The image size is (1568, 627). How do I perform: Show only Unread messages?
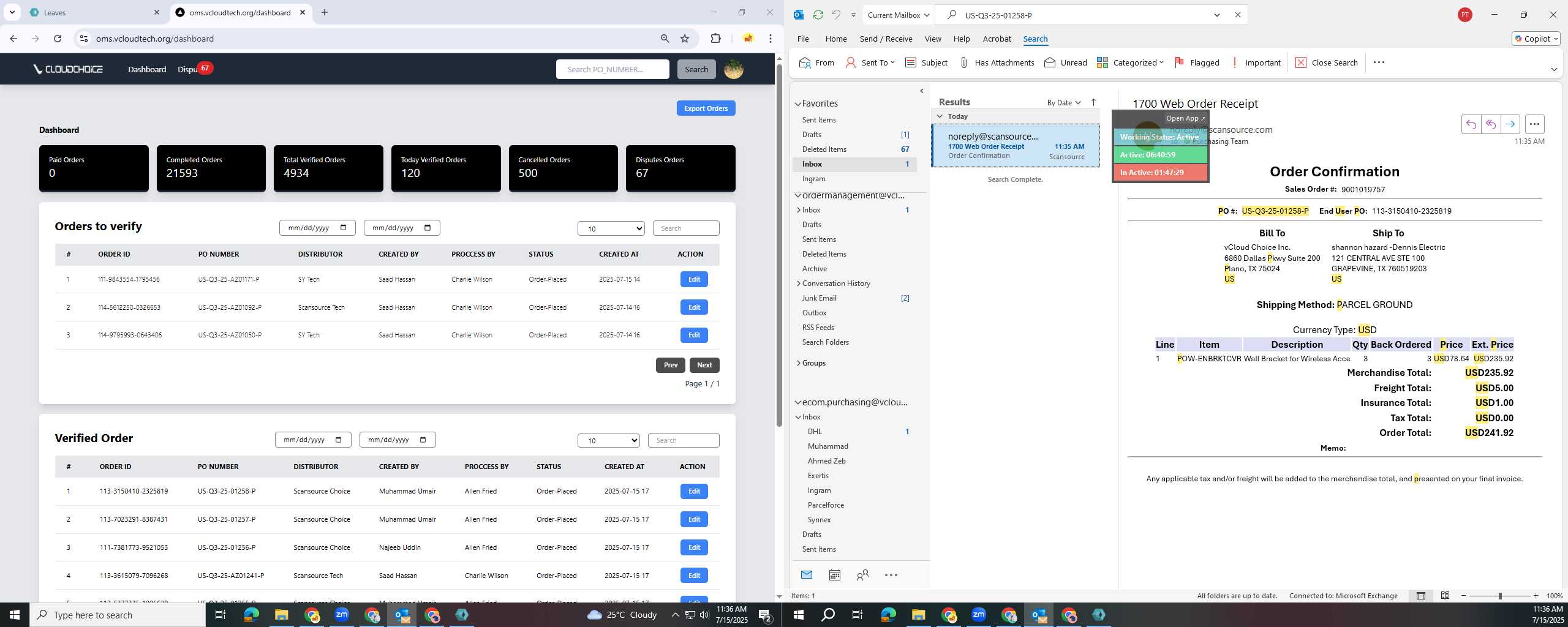coord(1066,62)
